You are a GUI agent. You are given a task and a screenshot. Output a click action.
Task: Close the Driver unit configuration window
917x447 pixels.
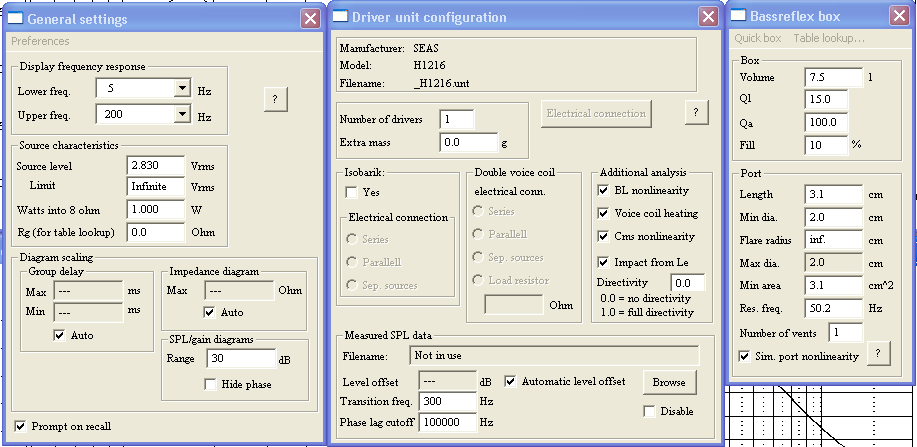(x=708, y=16)
